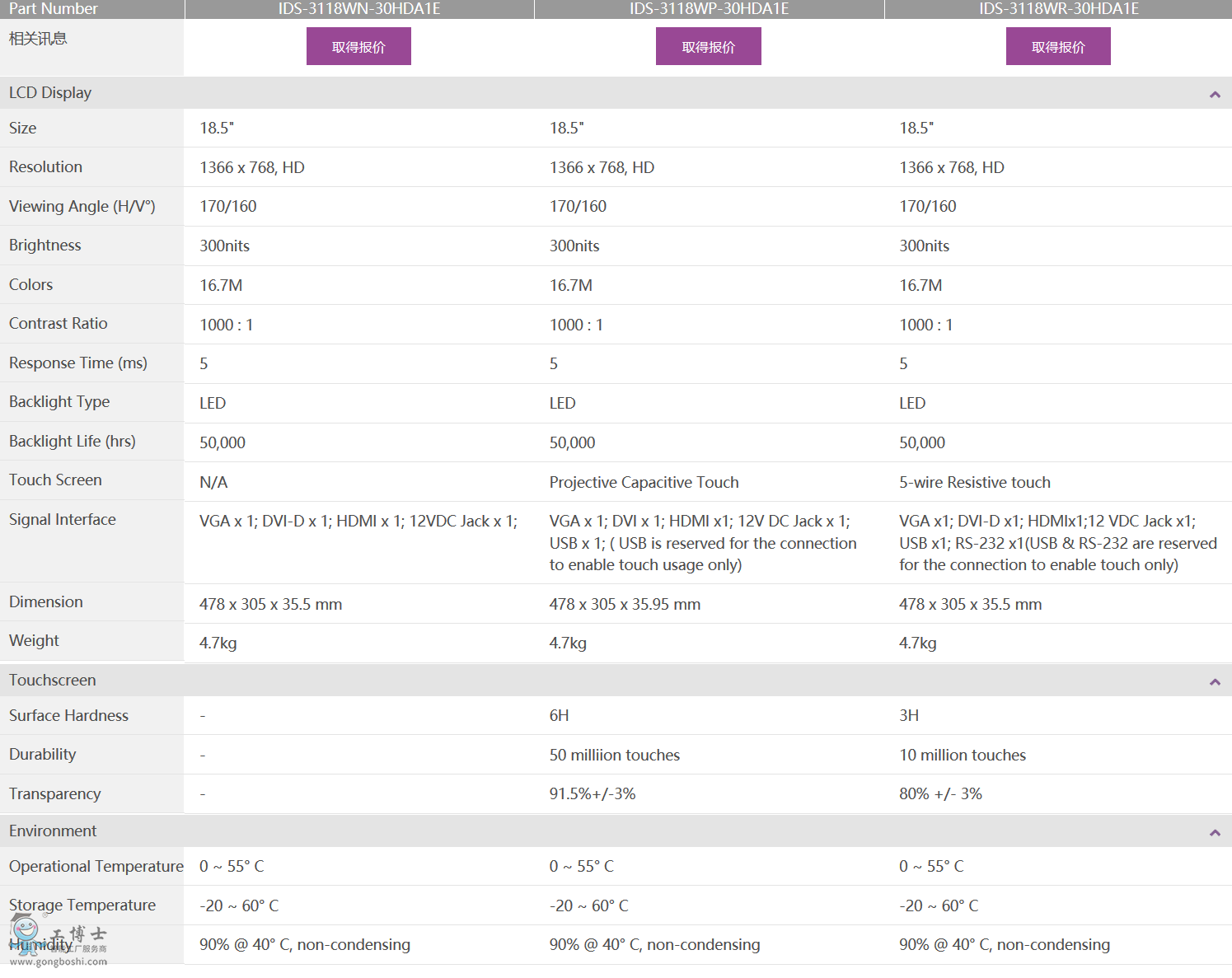Viewport: 1232px width, 978px height.
Task: Select the IDS-3118WN-30HDA1E column header
Action: [358, 9]
